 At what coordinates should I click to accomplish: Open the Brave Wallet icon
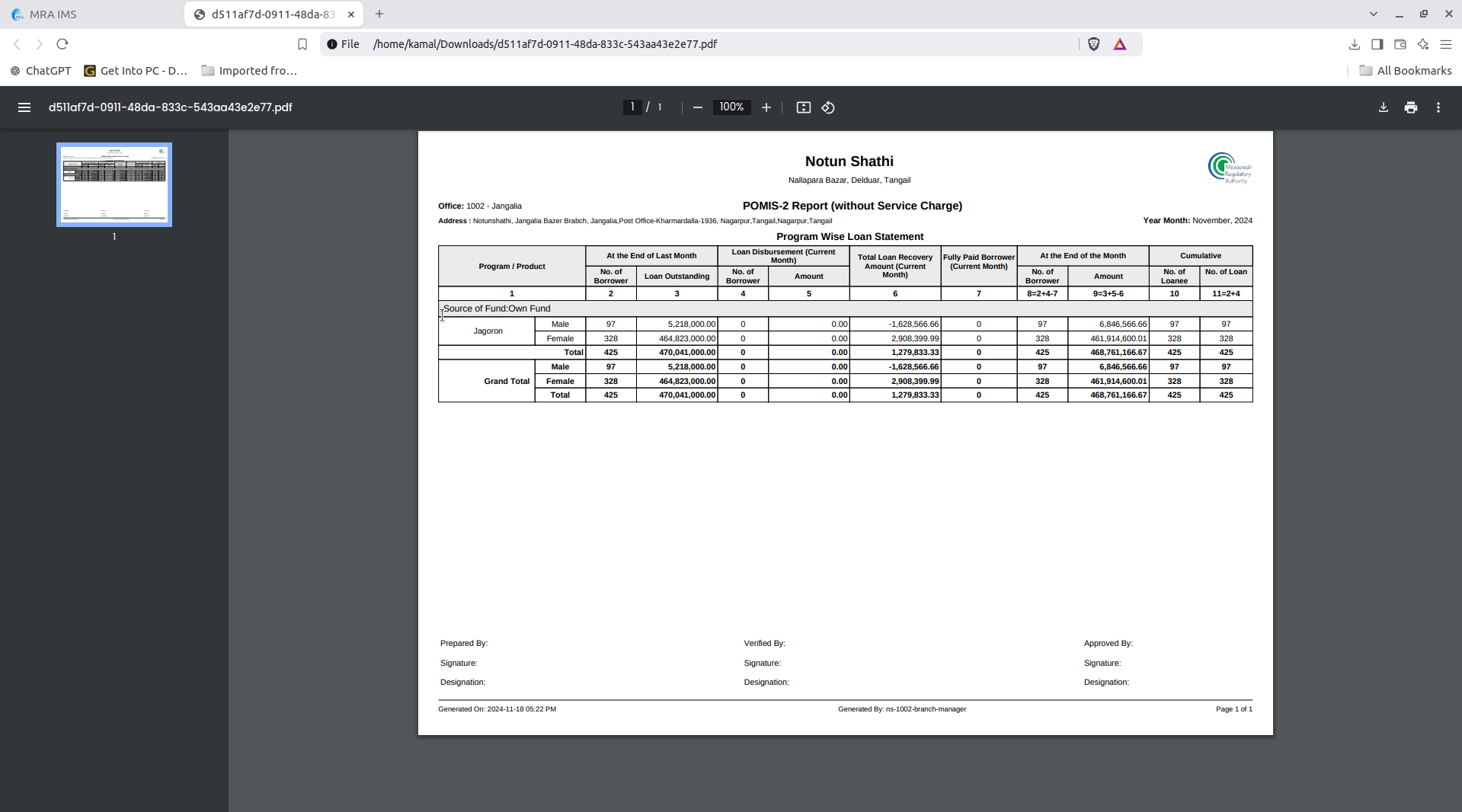click(x=1400, y=44)
